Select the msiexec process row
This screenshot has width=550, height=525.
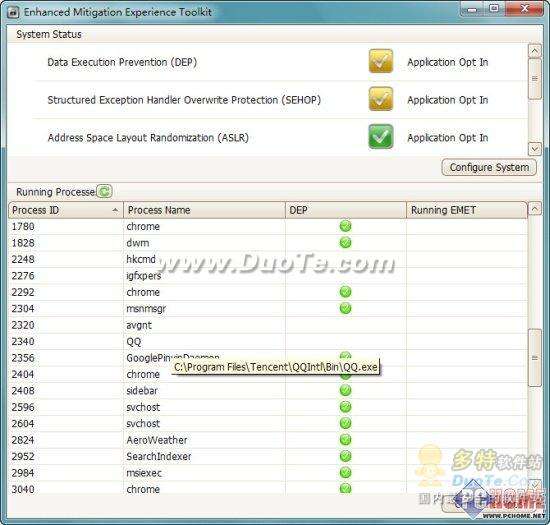pos(268,473)
